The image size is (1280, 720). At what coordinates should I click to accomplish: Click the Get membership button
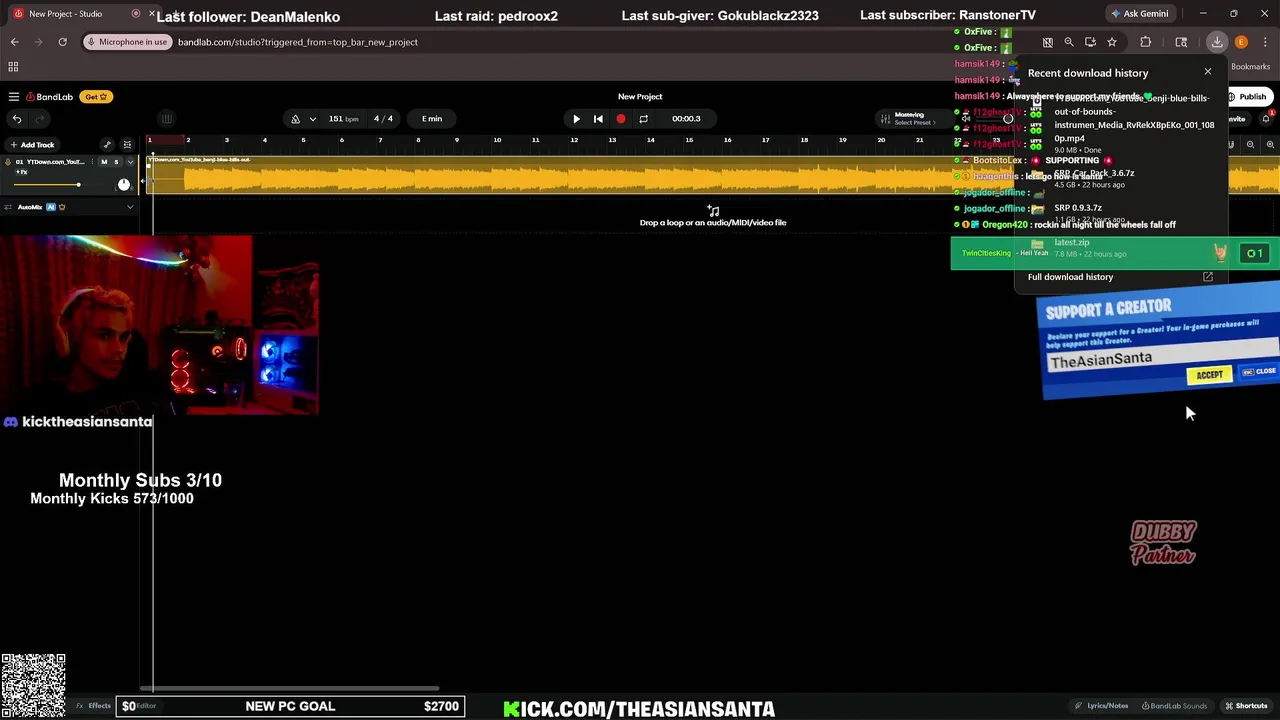96,97
